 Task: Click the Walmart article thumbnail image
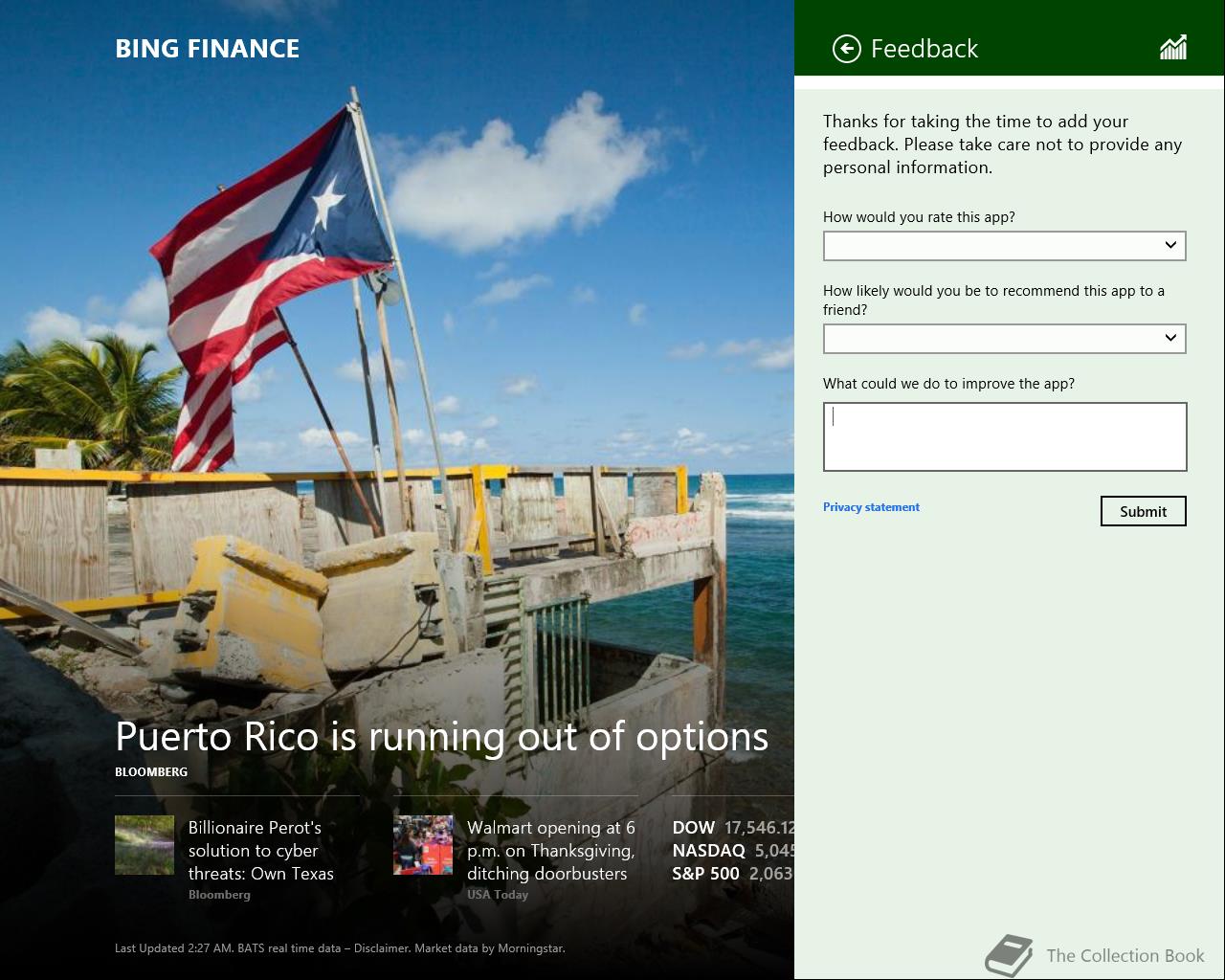[423, 845]
